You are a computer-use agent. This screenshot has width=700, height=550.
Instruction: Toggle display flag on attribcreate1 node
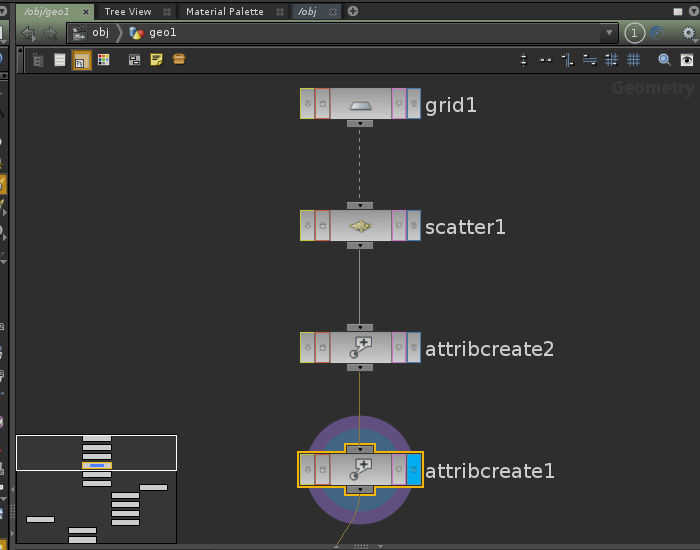pos(413,470)
